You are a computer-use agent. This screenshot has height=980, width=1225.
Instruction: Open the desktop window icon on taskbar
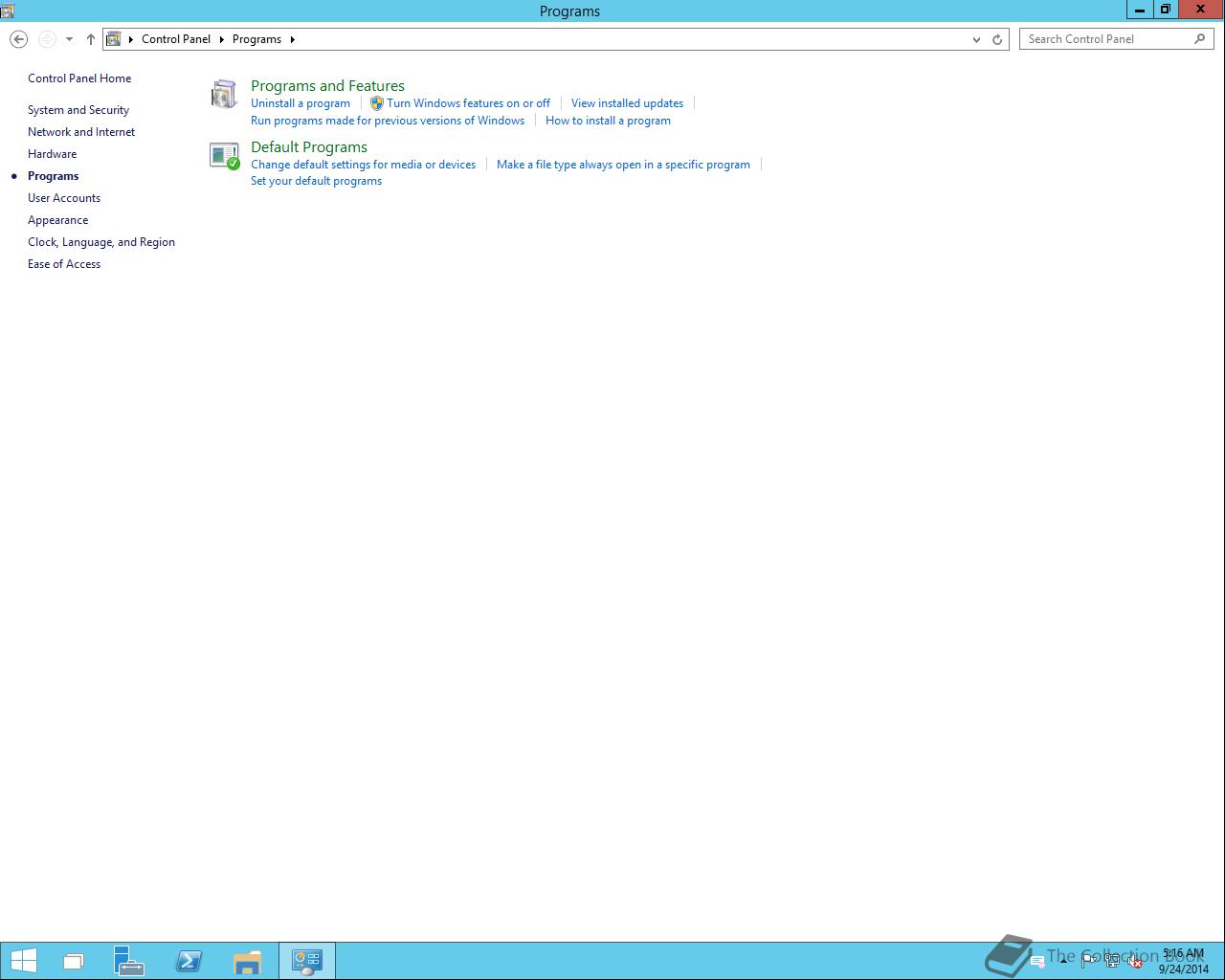[x=74, y=961]
